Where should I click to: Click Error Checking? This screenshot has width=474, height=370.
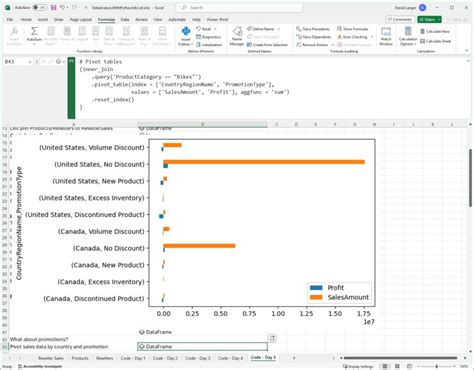coord(352,37)
